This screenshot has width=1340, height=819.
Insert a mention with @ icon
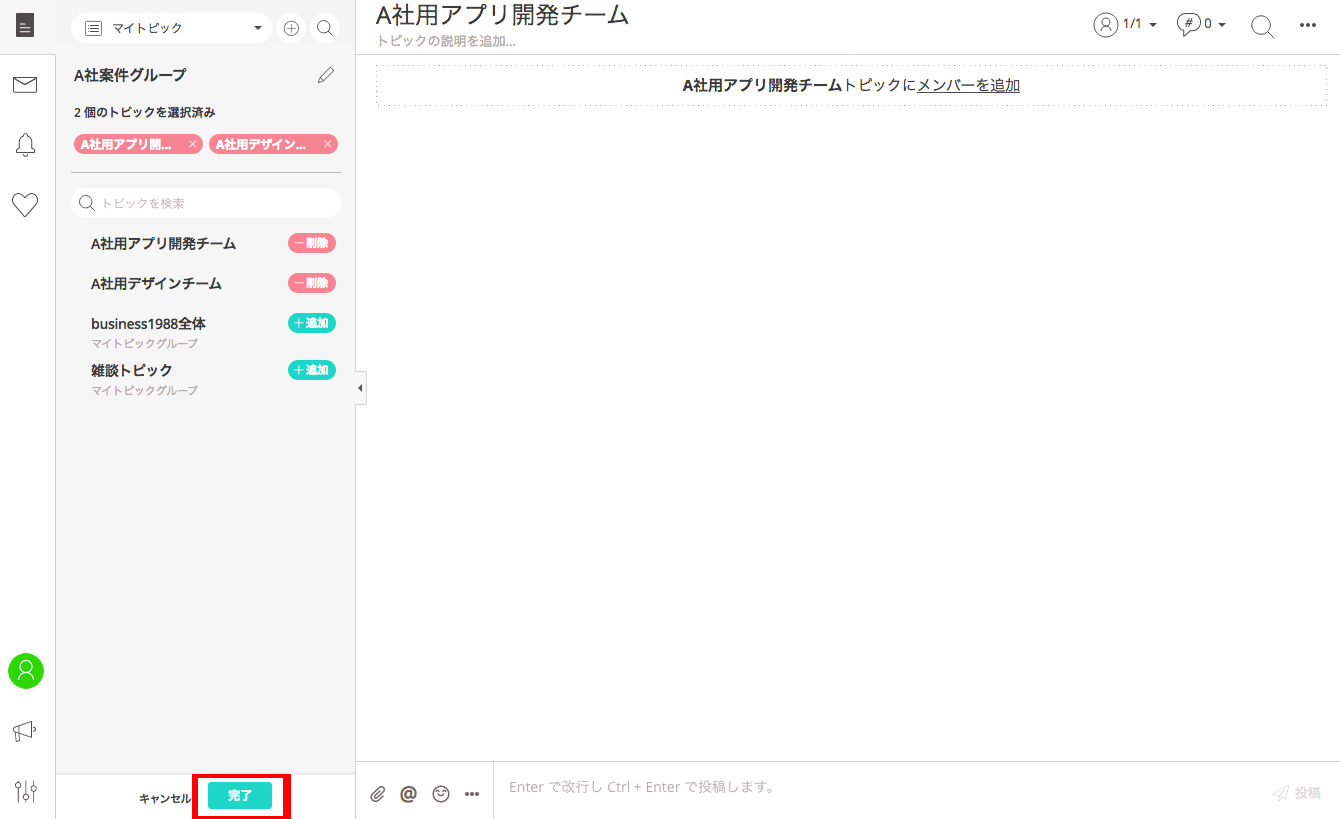click(408, 794)
